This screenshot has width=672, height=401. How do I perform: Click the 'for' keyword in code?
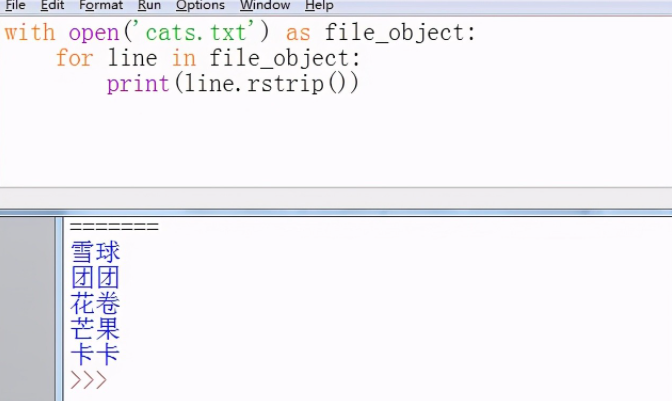[75, 58]
